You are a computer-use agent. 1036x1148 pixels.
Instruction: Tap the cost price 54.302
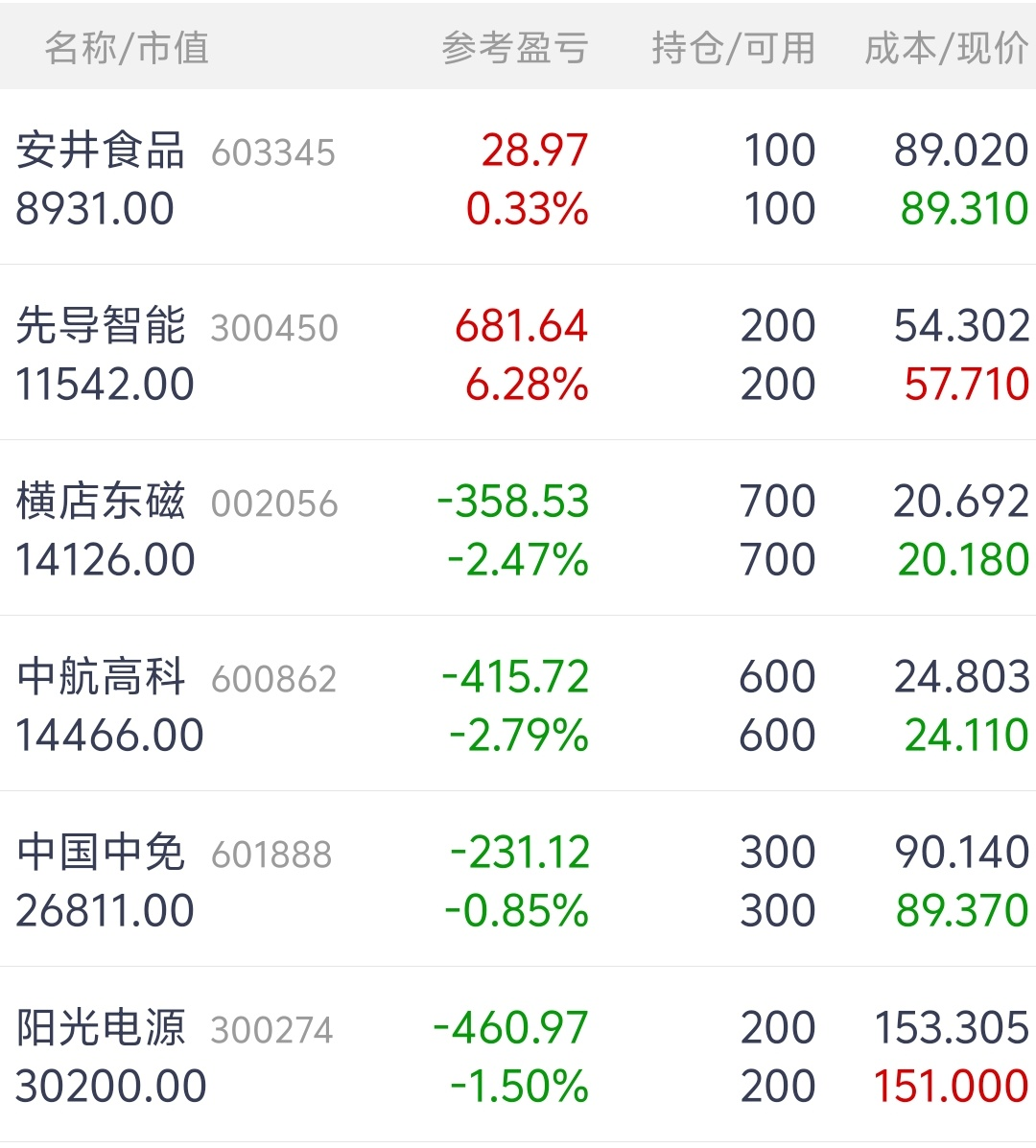click(961, 326)
